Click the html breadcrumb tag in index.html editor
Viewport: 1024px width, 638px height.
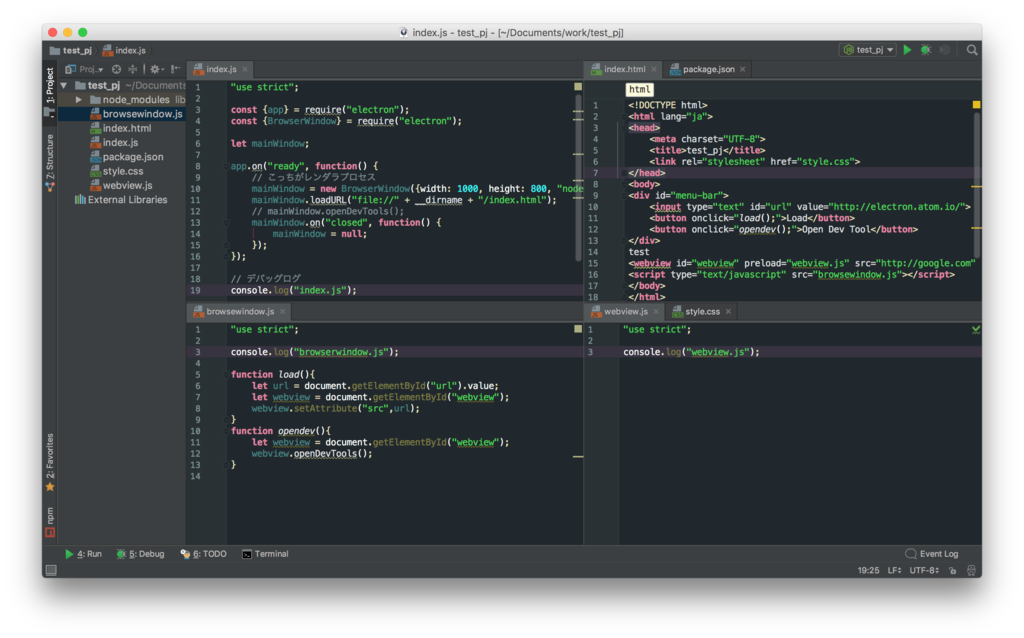pos(639,89)
